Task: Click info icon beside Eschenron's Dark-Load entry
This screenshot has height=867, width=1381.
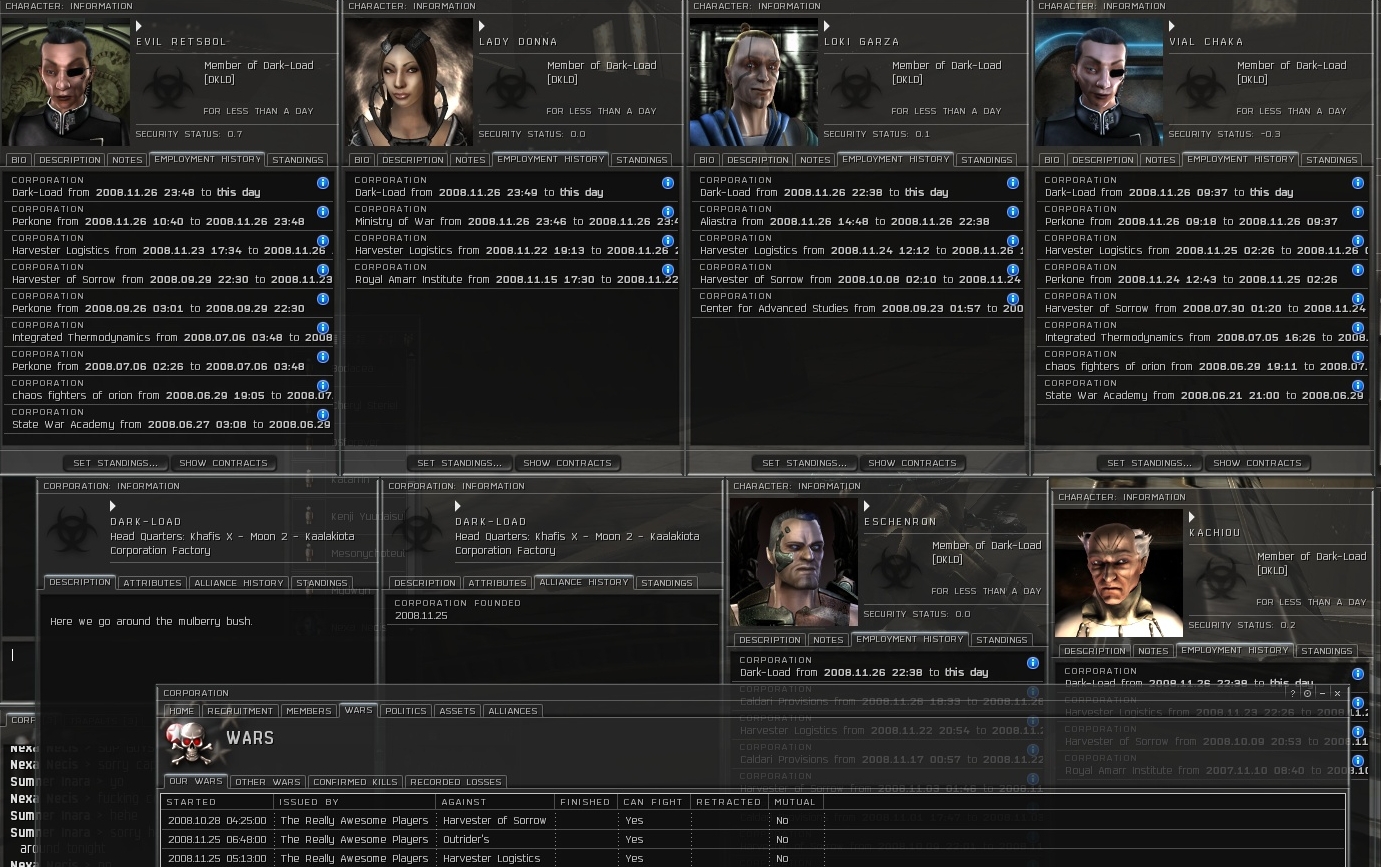Action: tap(1033, 663)
